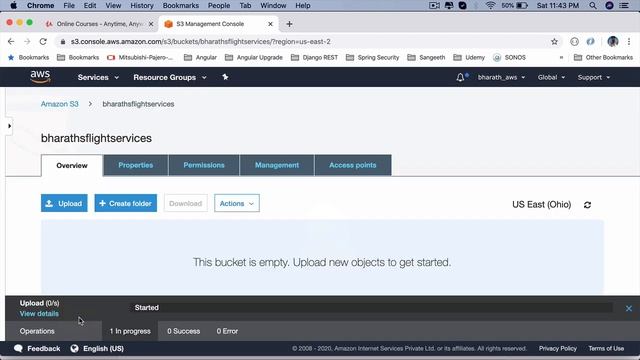Open the People menu in menu bar
Viewport: 640px width, 360px height.
pos(219,6)
